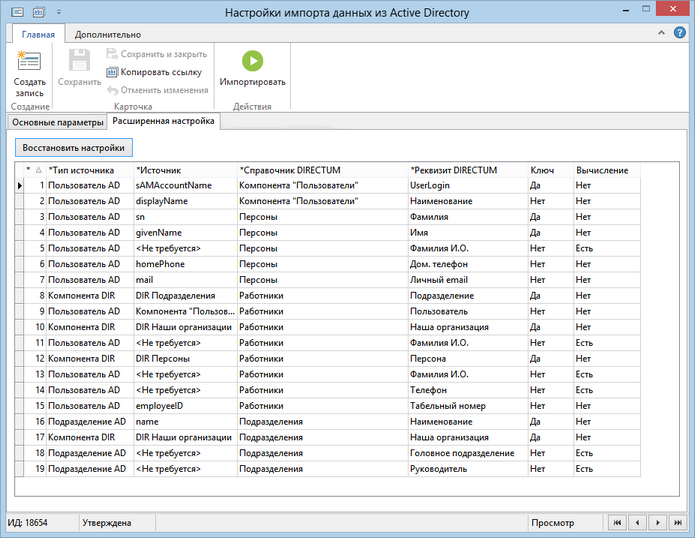
Task: Click the Личный email requisite cell
Action: (468, 280)
